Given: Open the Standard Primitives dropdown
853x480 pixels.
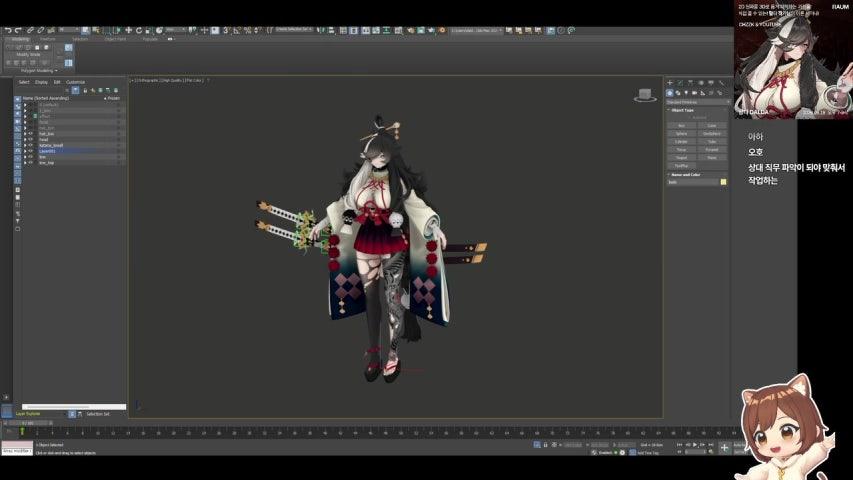Looking at the screenshot, I should click(697, 102).
